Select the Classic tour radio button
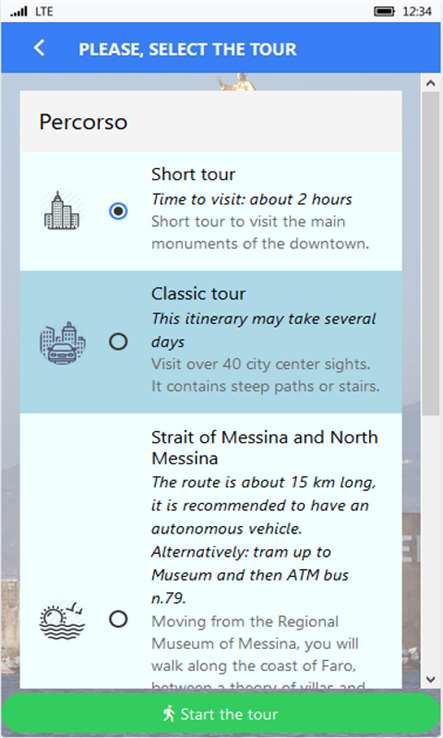Image resolution: width=443 pixels, height=738 pixels. pyautogui.click(x=118, y=341)
